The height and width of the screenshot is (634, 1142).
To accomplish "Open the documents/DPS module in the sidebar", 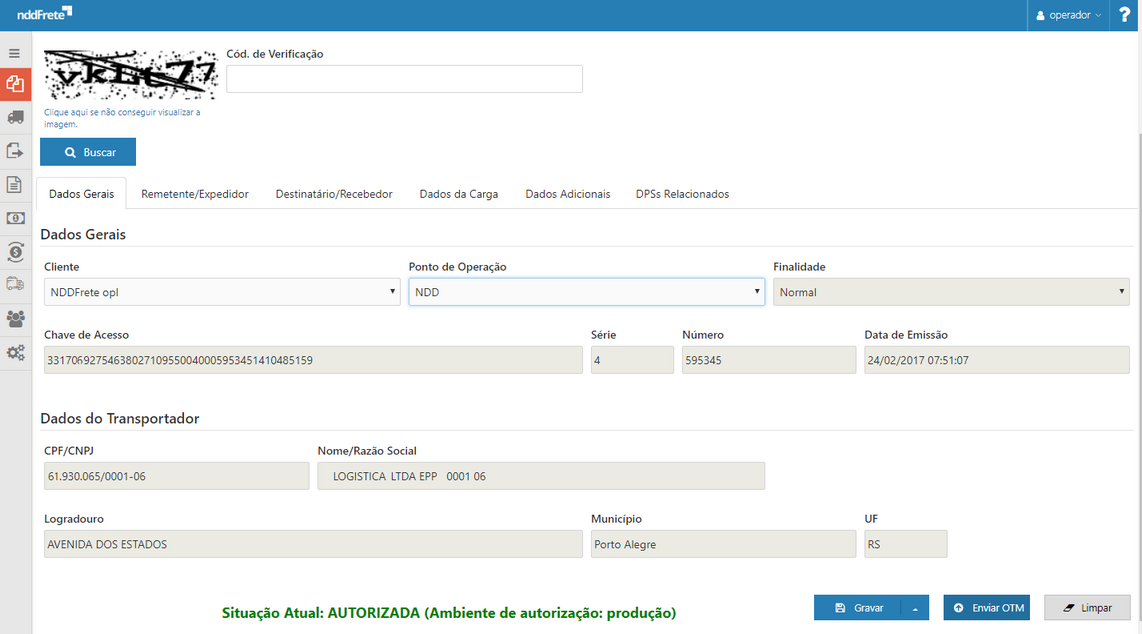I will [15, 84].
